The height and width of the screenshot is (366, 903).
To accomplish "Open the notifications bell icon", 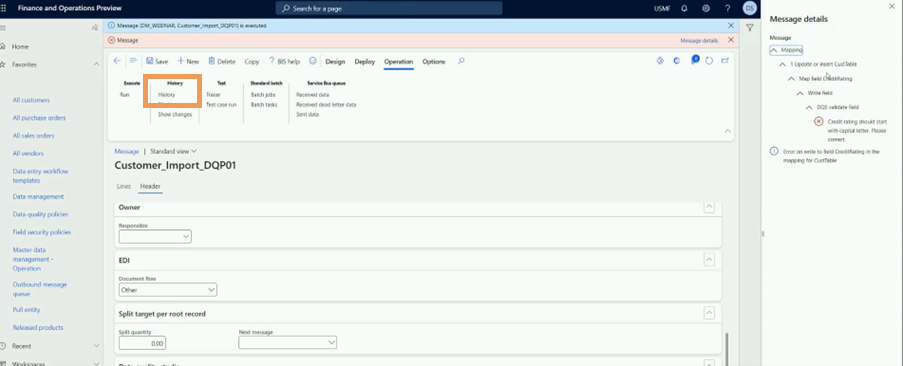I will click(x=684, y=8).
